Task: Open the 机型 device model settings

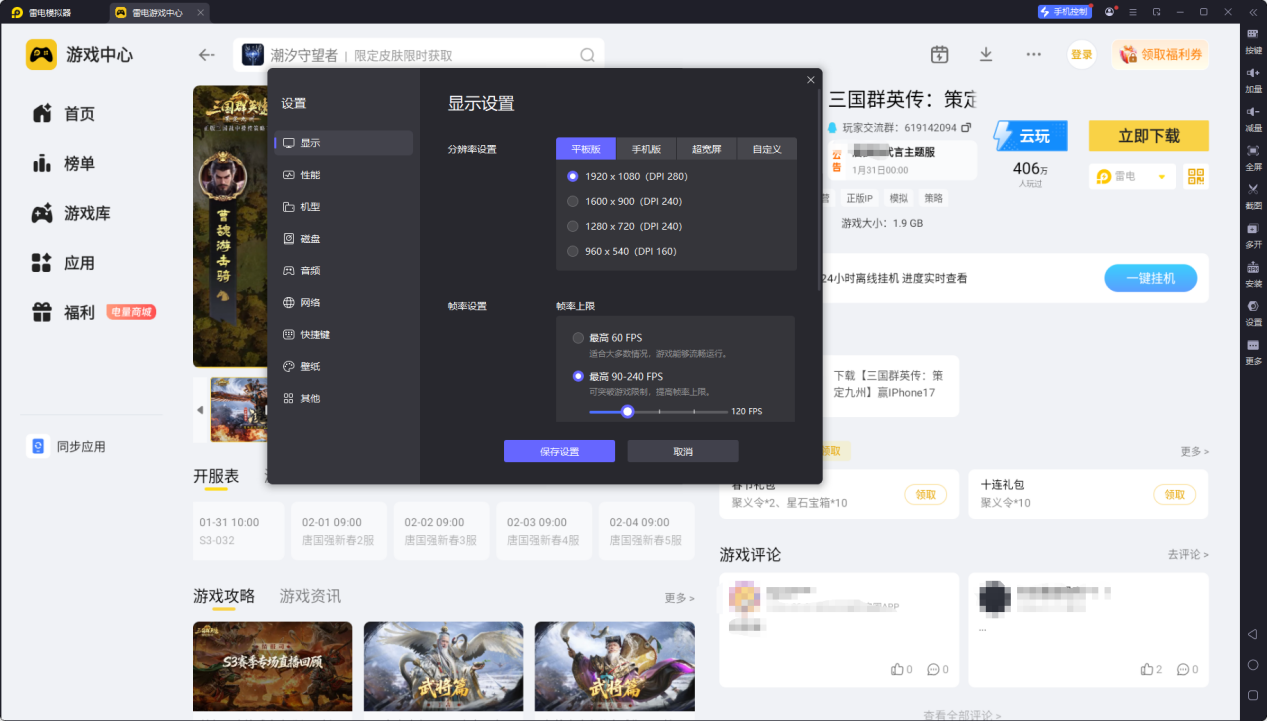Action: (x=343, y=207)
